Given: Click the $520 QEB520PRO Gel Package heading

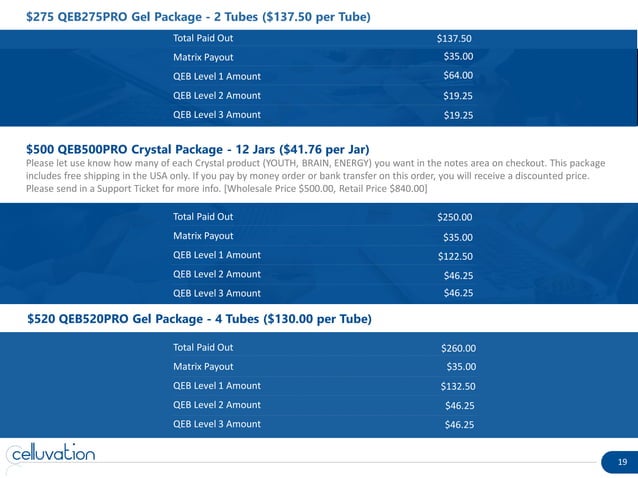Looking at the screenshot, I should point(200,319).
